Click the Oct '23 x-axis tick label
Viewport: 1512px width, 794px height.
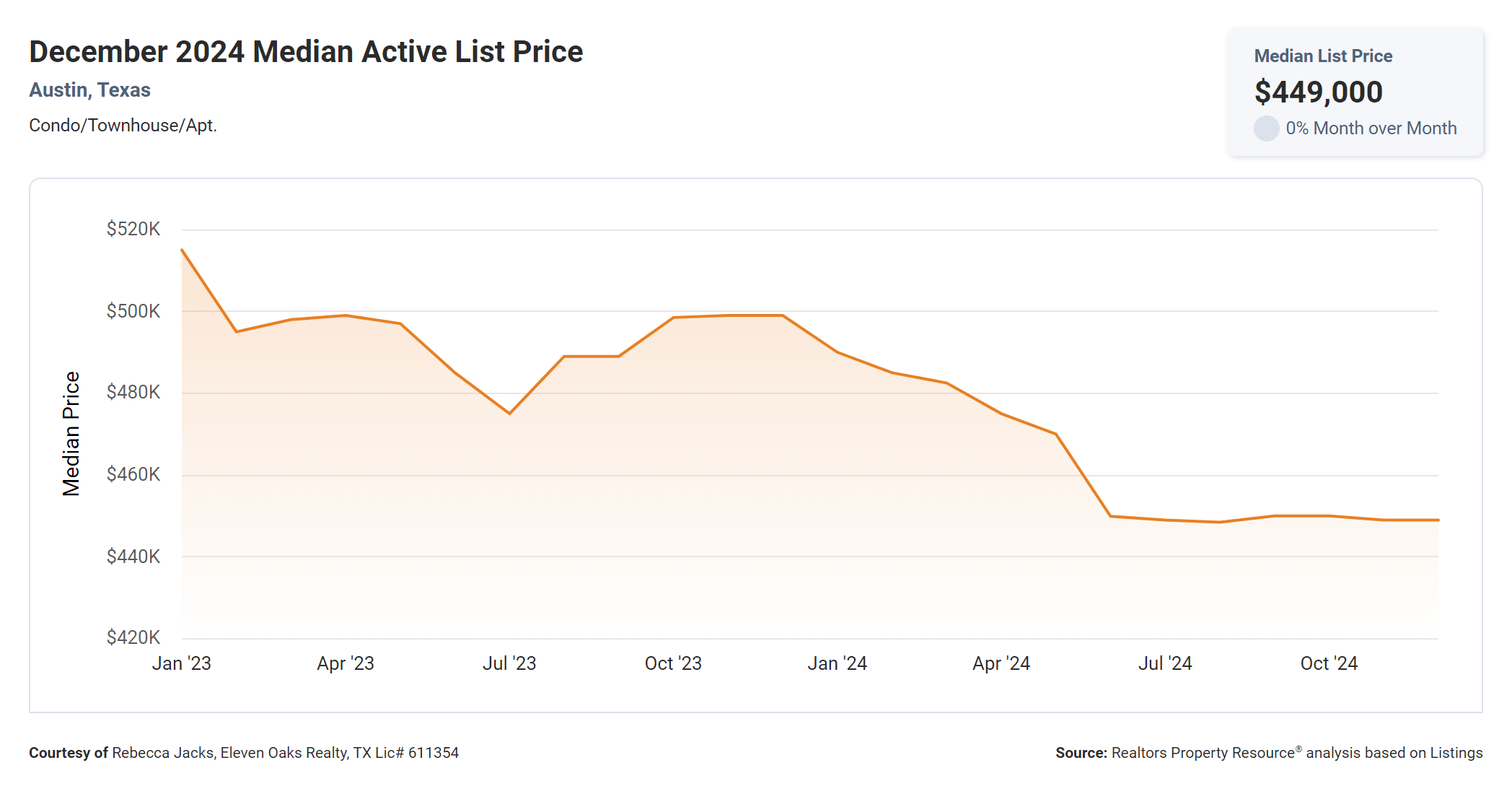pos(673,664)
